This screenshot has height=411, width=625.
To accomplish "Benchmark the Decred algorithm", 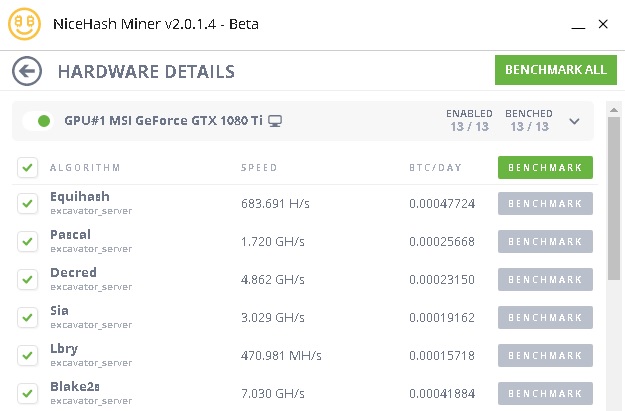I will (545, 279).
